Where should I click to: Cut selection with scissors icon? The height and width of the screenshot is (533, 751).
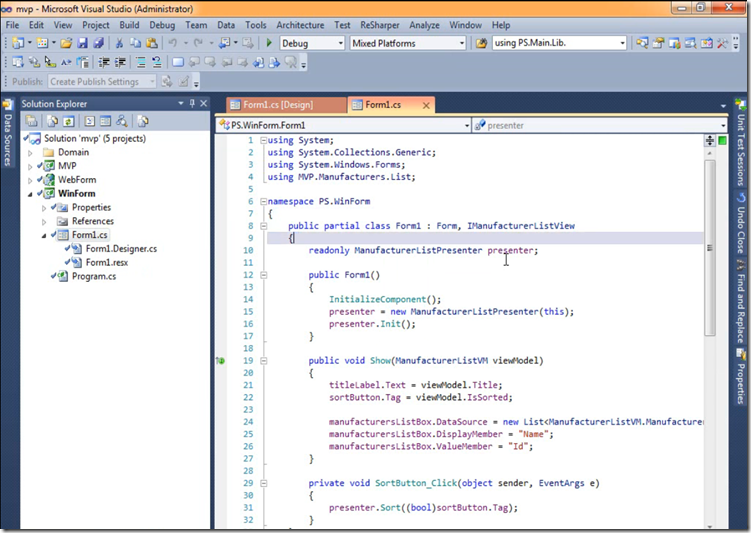[119, 43]
